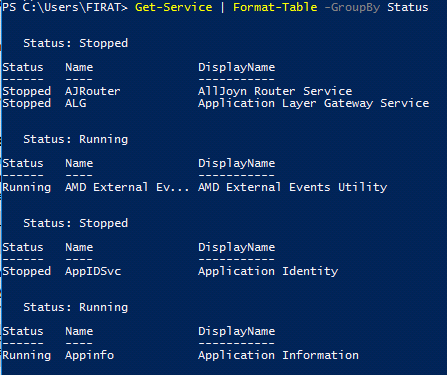The height and width of the screenshot is (375, 447).
Task: Click Application Layer Gateway Service text
Action: click(x=314, y=103)
